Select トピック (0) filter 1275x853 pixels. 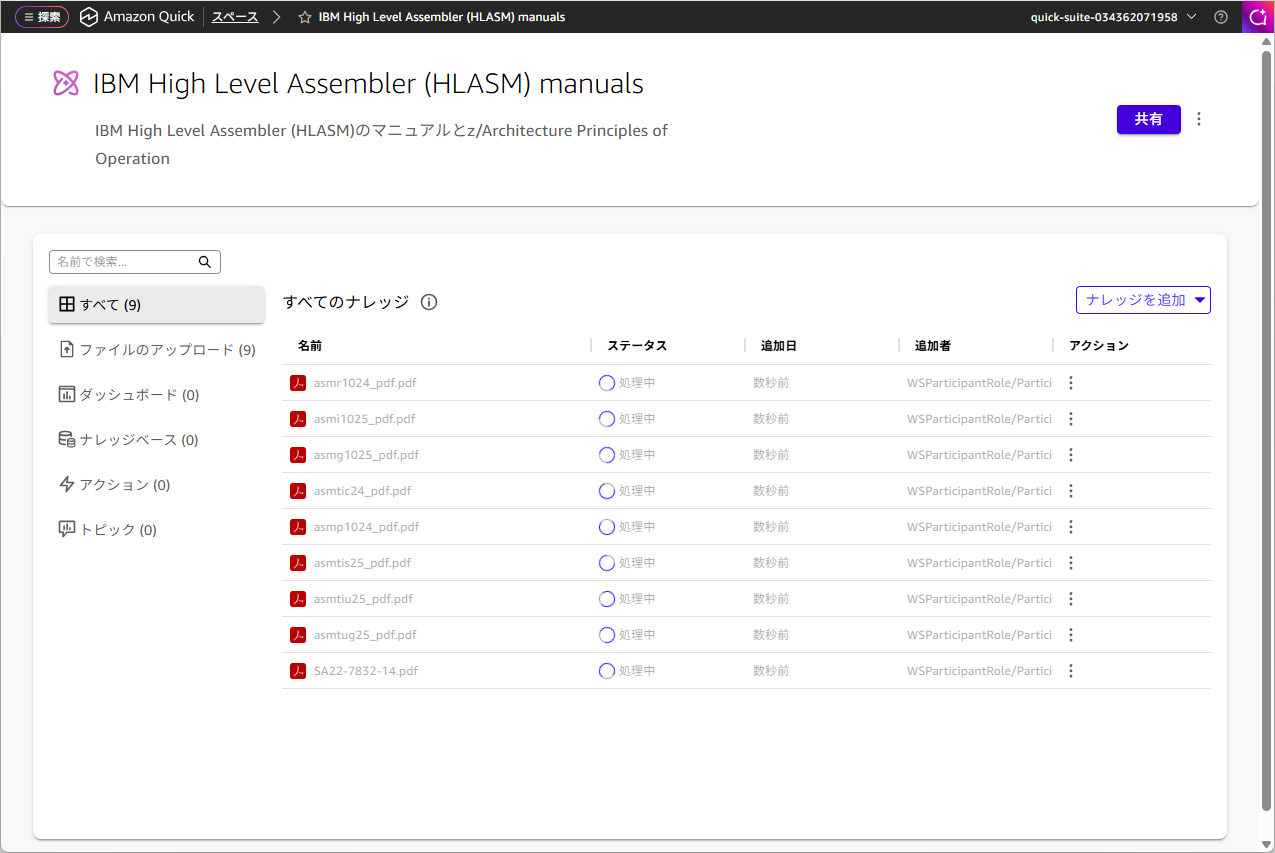pos(157,530)
